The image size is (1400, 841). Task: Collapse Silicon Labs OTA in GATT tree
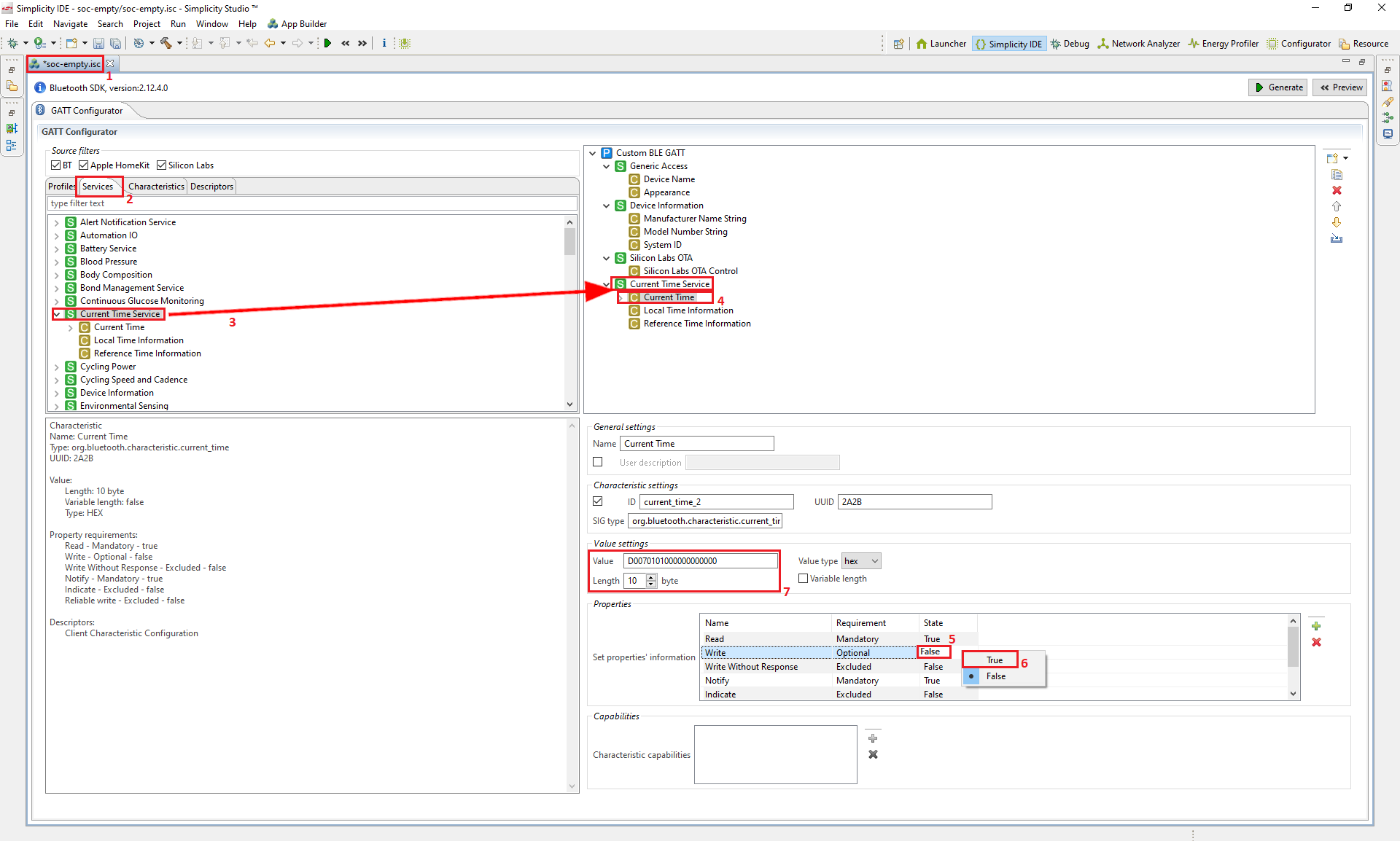pos(607,259)
